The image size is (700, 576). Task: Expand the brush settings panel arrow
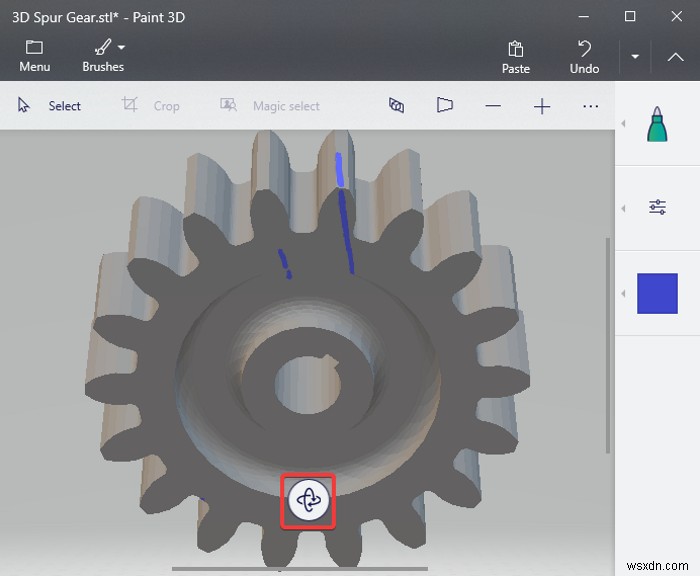click(623, 209)
